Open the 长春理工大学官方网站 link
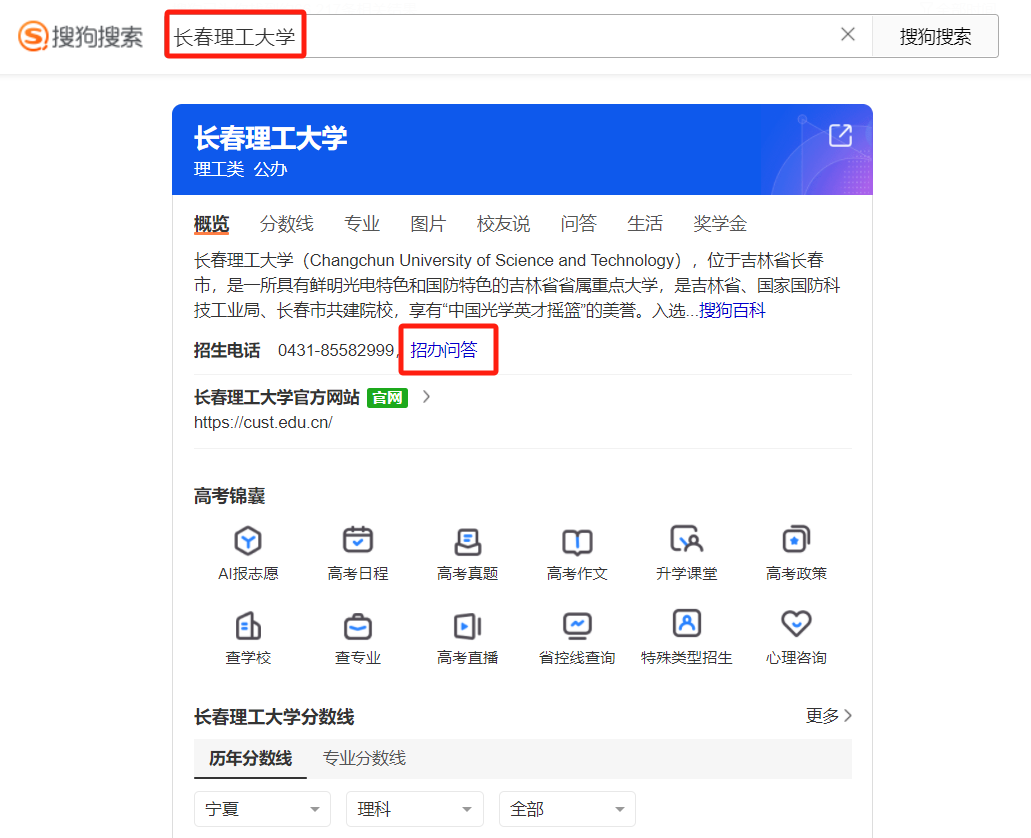 pyautogui.click(x=277, y=397)
